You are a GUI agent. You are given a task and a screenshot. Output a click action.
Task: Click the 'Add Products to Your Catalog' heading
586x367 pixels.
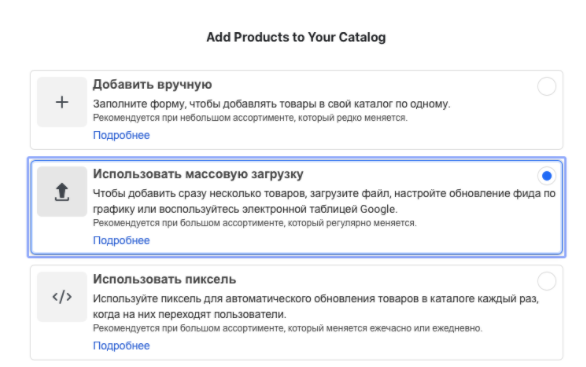(x=296, y=37)
